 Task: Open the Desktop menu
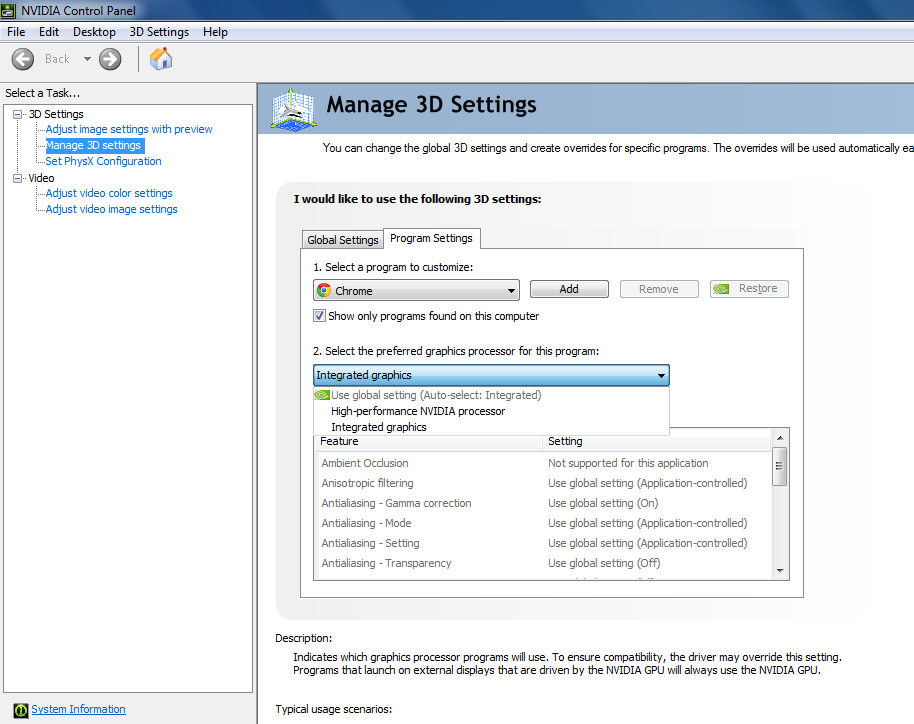coord(94,32)
